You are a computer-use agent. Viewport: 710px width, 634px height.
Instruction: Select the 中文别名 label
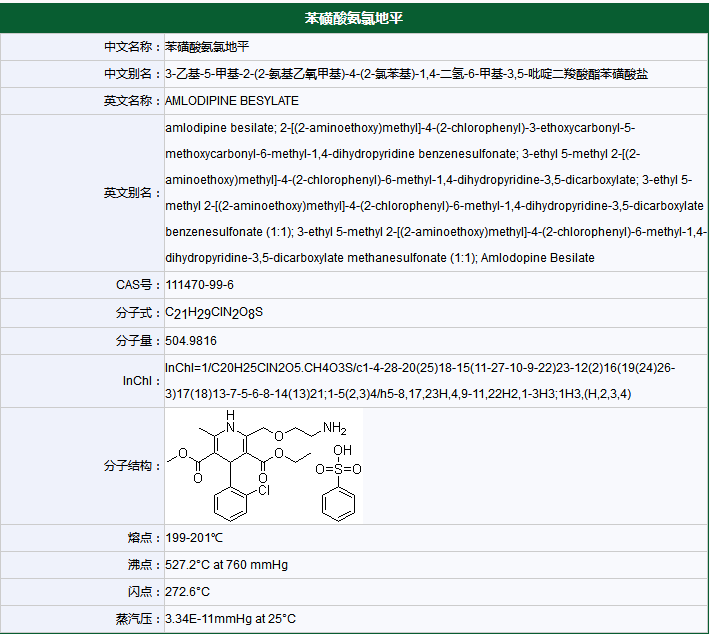(x=131, y=74)
